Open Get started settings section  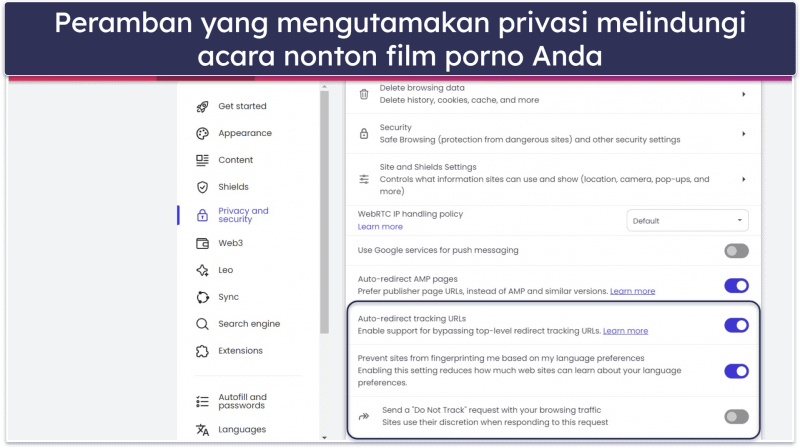click(242, 106)
